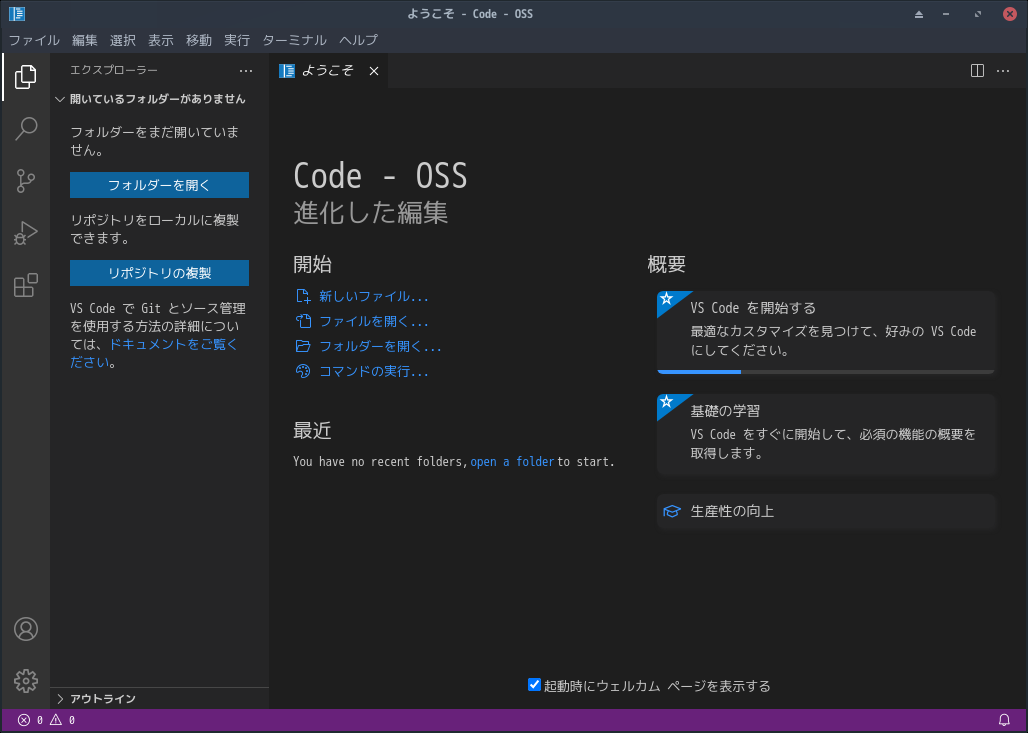This screenshot has width=1028, height=733.
Task: Open editor more actions ellipsis
Action: (x=1003, y=71)
